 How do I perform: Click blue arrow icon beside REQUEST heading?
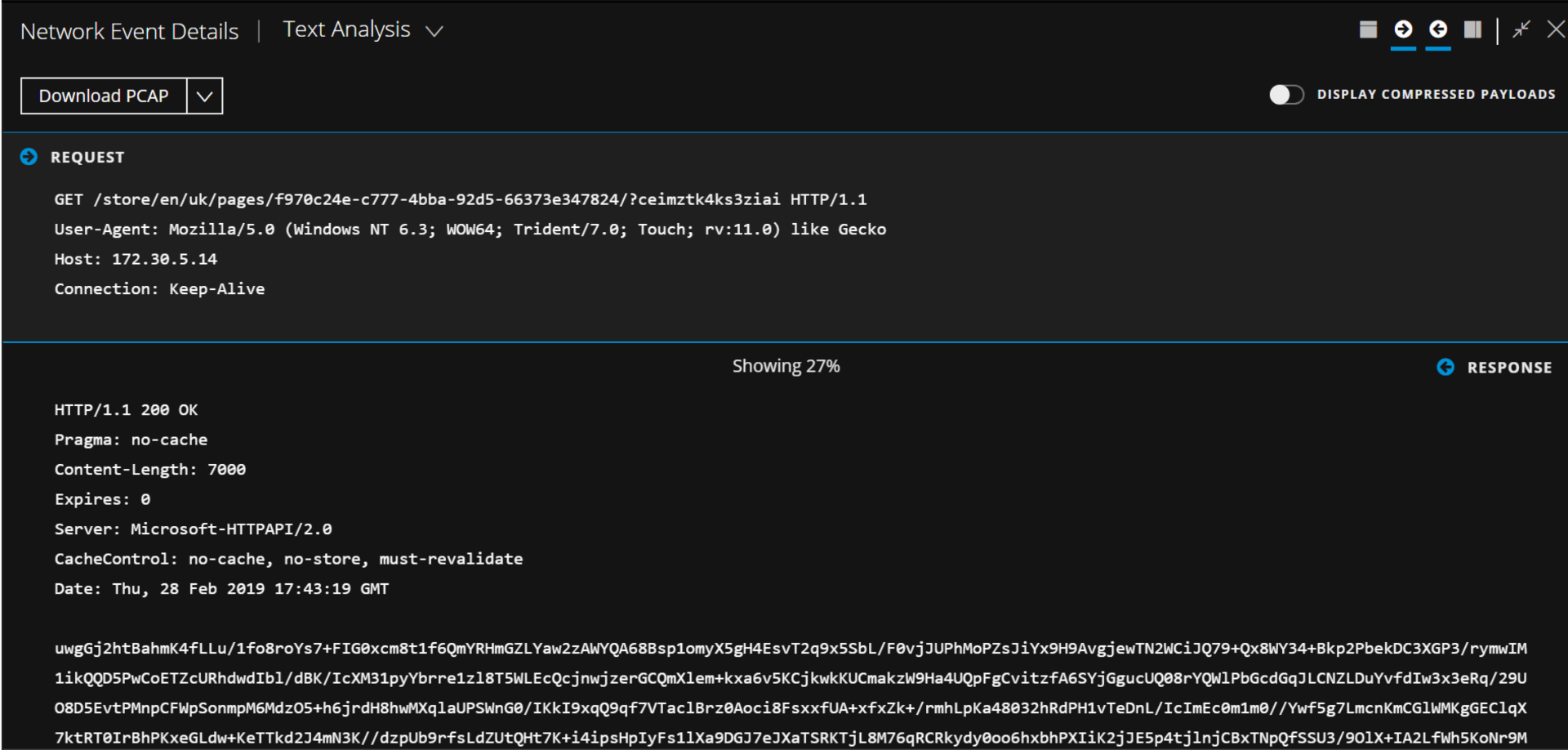[x=29, y=157]
